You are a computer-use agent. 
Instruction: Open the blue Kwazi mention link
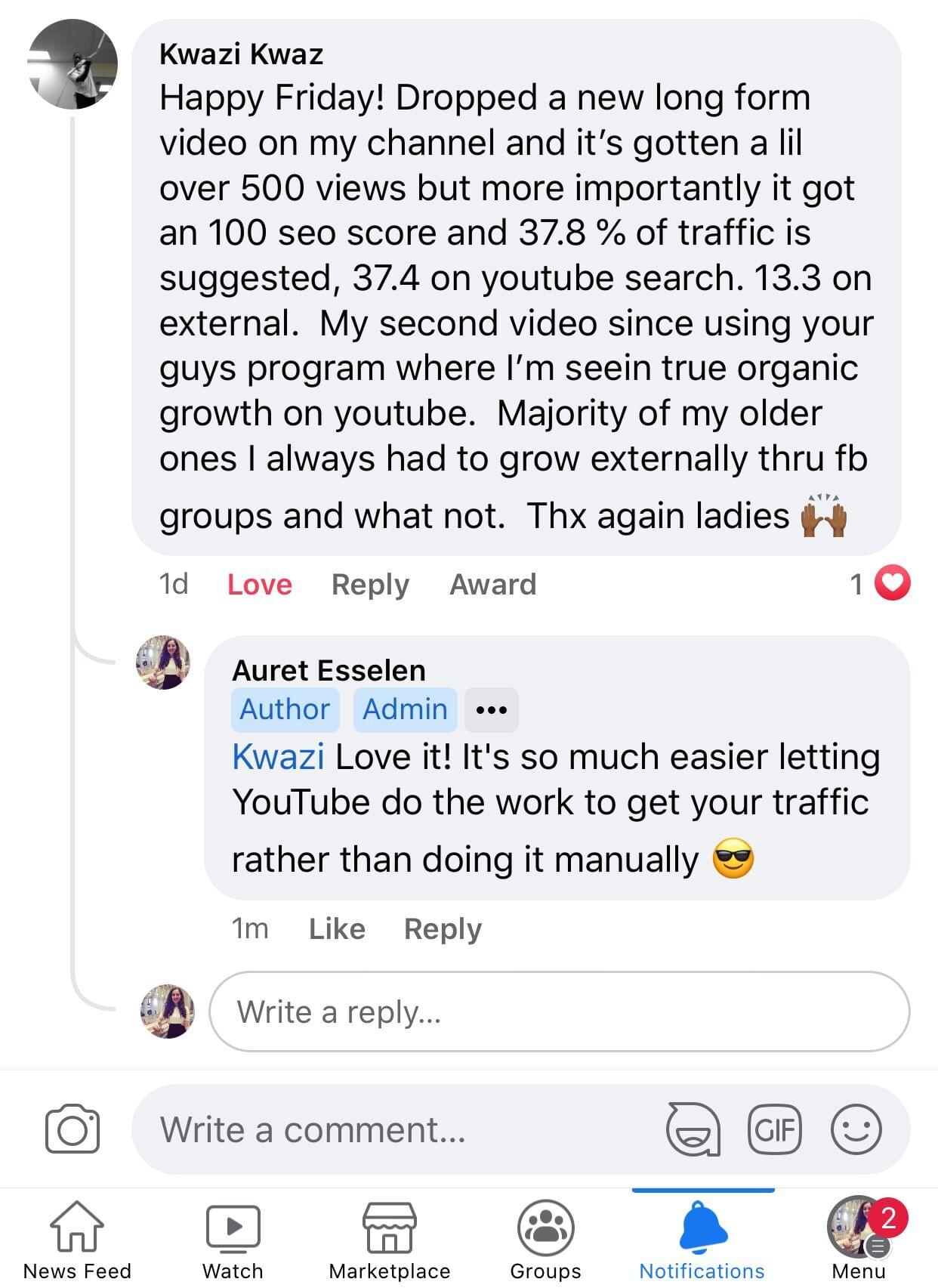(x=278, y=756)
